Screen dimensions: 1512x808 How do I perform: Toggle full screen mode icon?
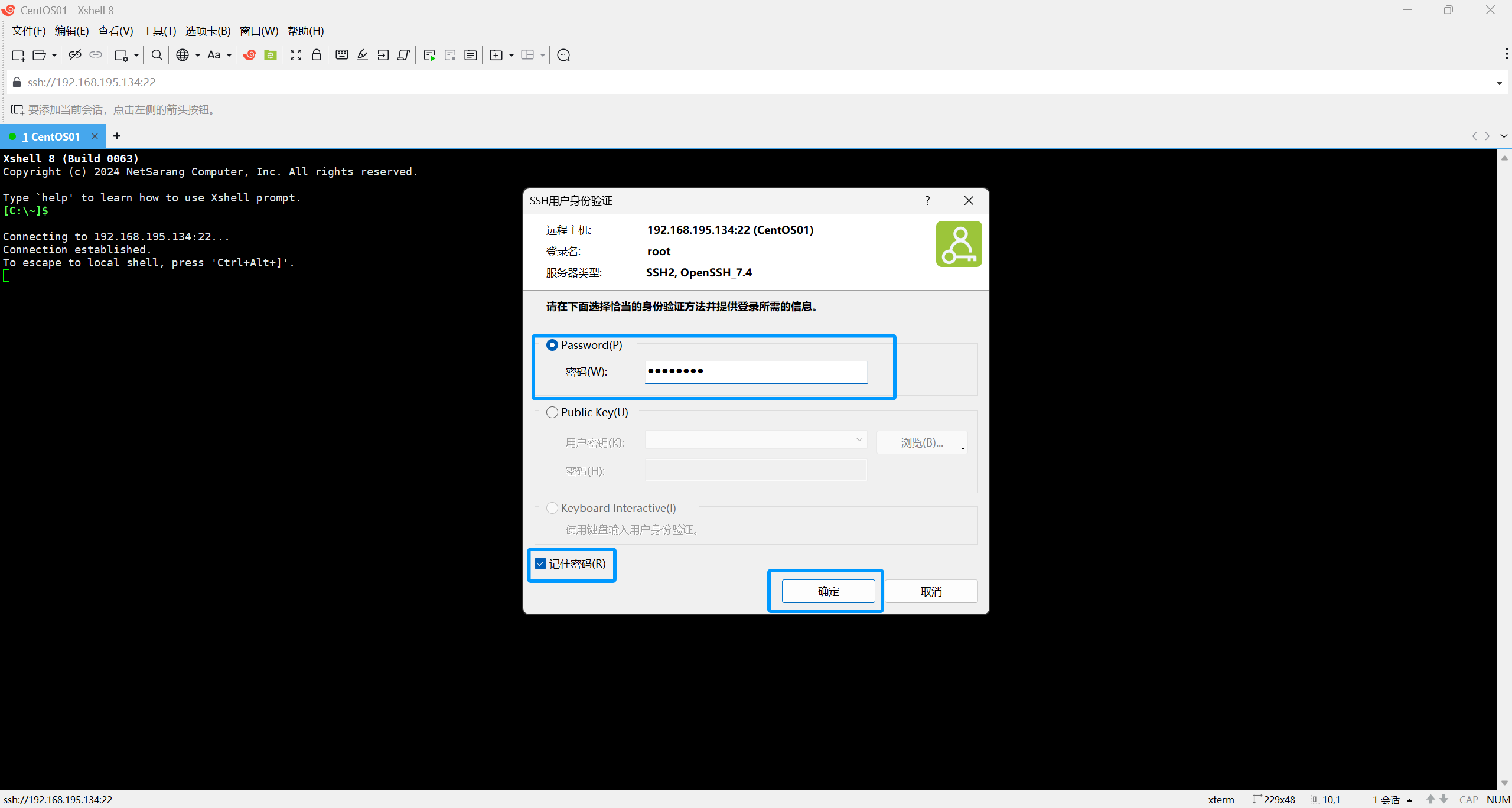[296, 55]
